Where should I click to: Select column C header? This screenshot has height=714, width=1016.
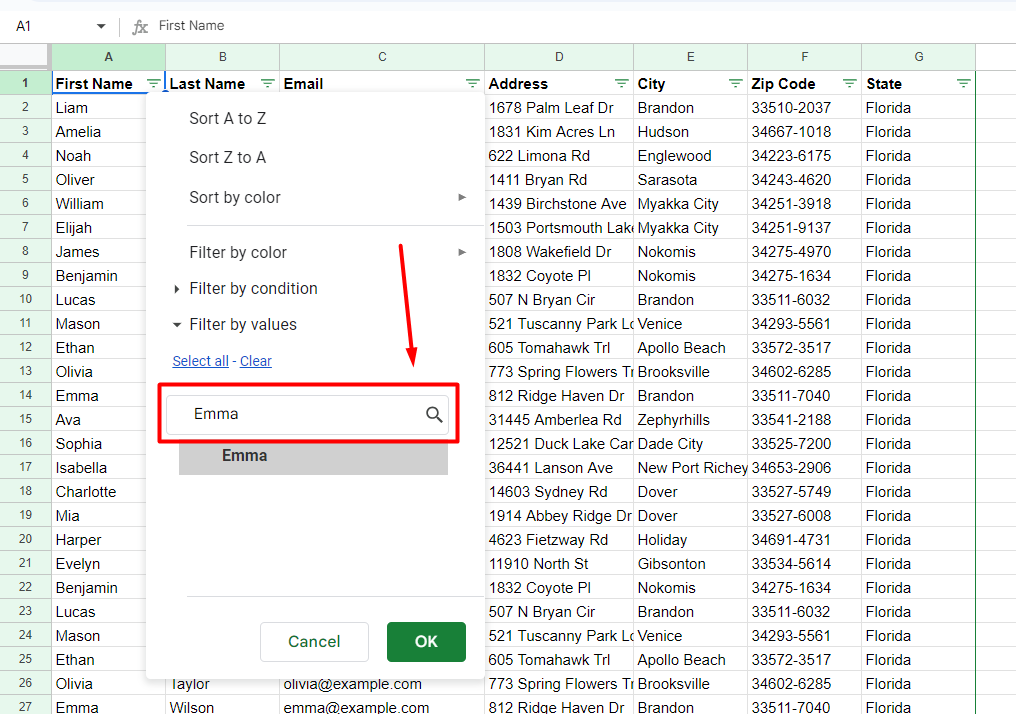382,57
